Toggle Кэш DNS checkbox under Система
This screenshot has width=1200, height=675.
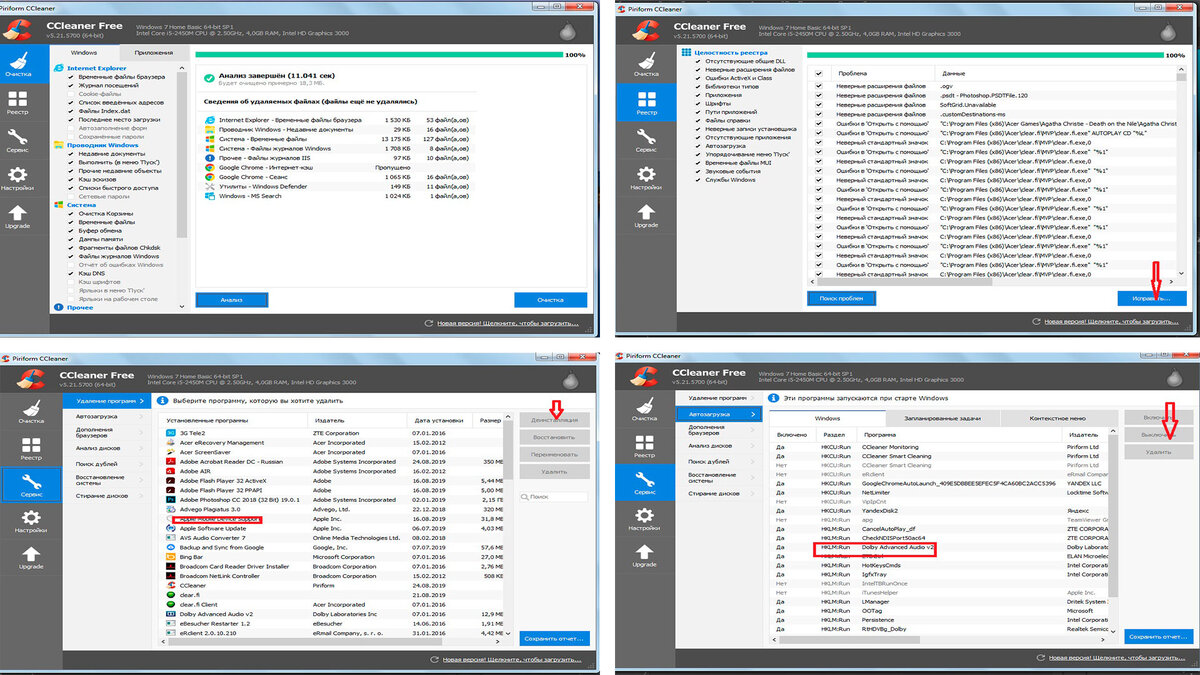(70, 273)
